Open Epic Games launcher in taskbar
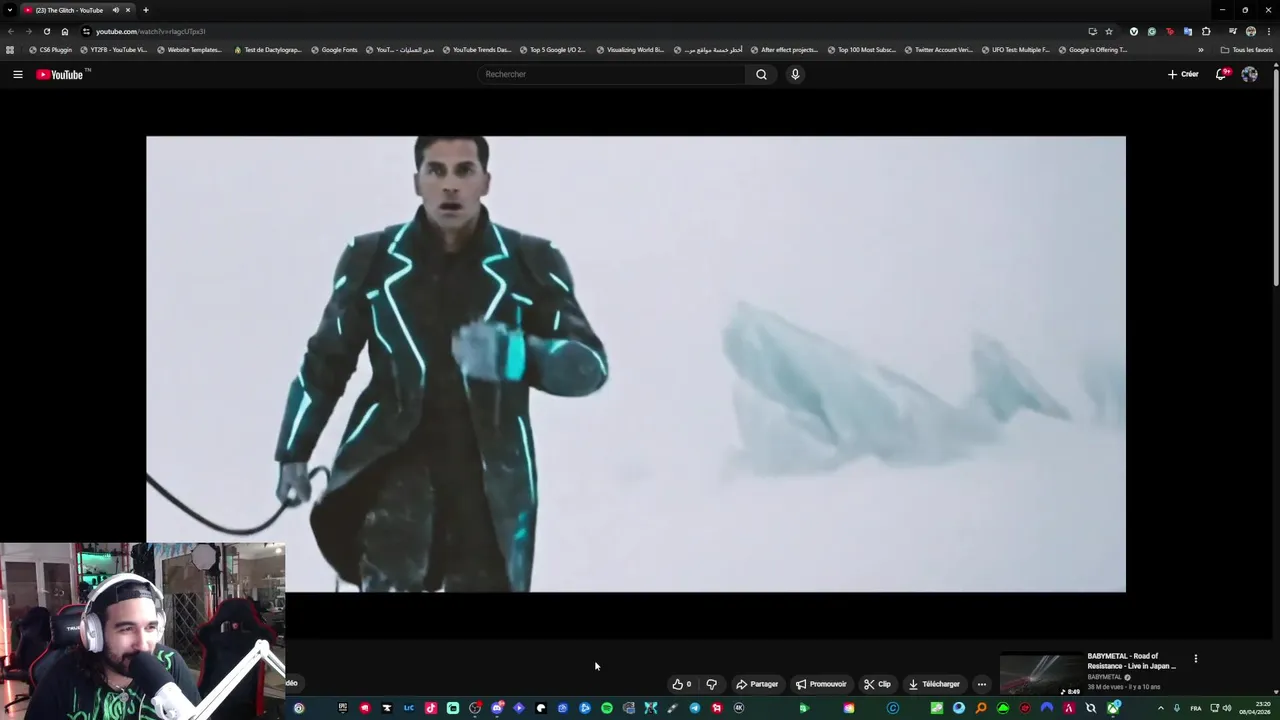Viewport: 1280px width, 720px height. point(343,708)
